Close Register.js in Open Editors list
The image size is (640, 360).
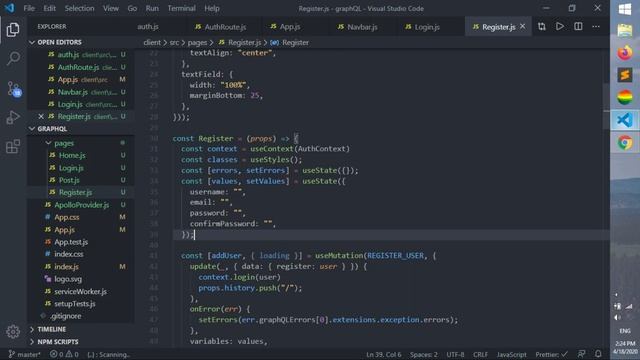click(41, 117)
